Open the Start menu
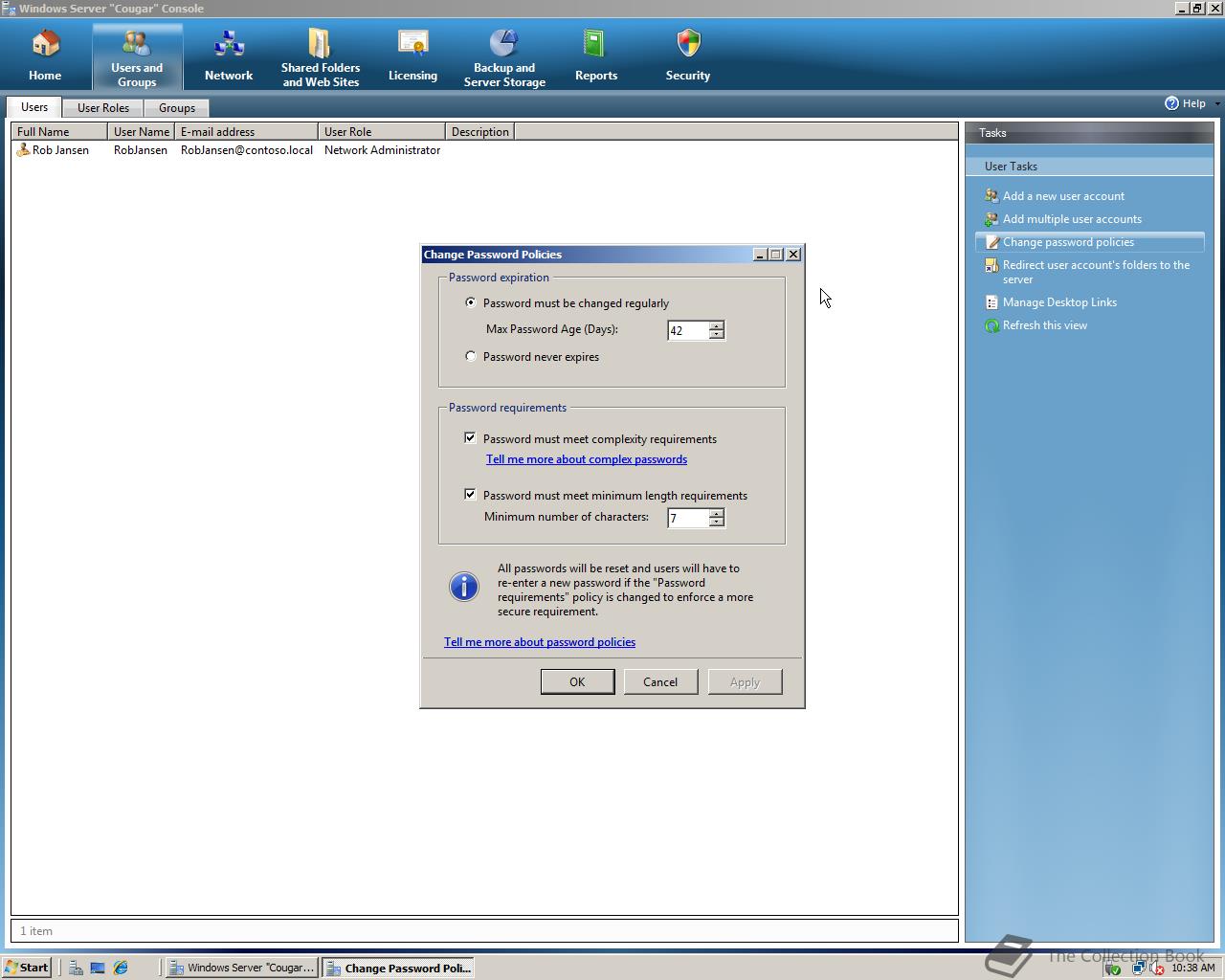Viewport: 1225px width, 980px height. (27, 968)
